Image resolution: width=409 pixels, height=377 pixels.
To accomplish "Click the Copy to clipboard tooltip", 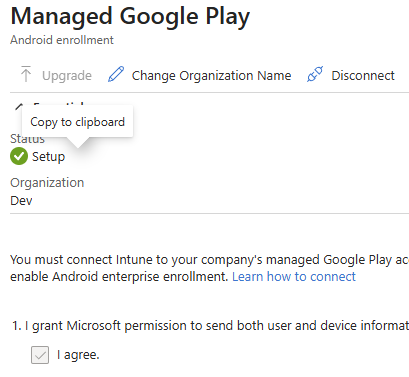I will pyautogui.click(x=77, y=122).
